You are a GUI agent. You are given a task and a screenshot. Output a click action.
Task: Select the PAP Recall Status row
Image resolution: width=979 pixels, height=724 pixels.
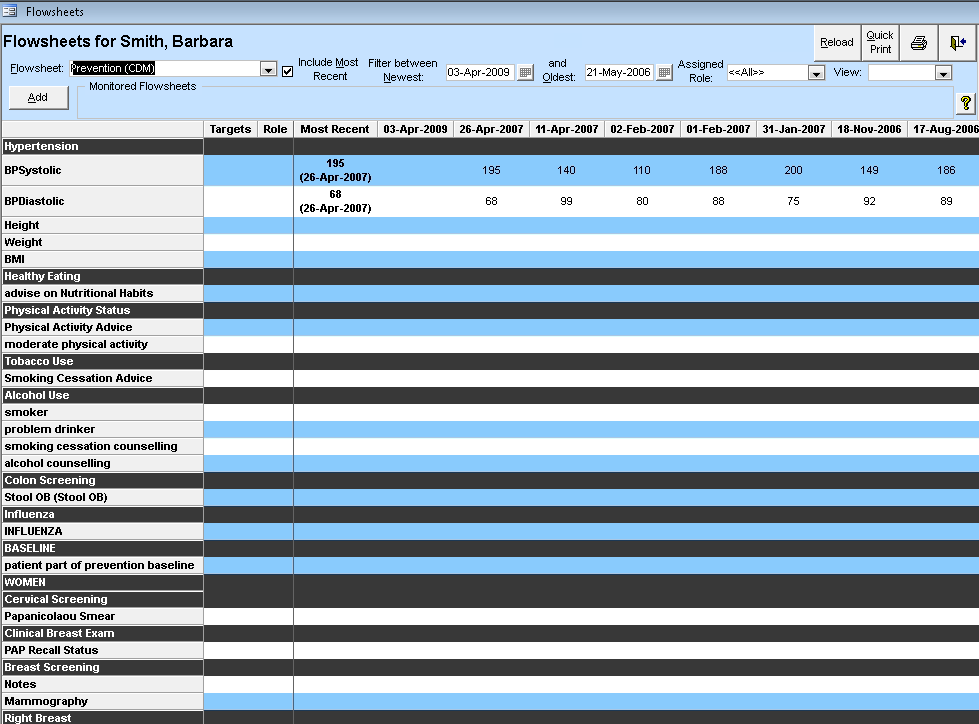coord(102,650)
